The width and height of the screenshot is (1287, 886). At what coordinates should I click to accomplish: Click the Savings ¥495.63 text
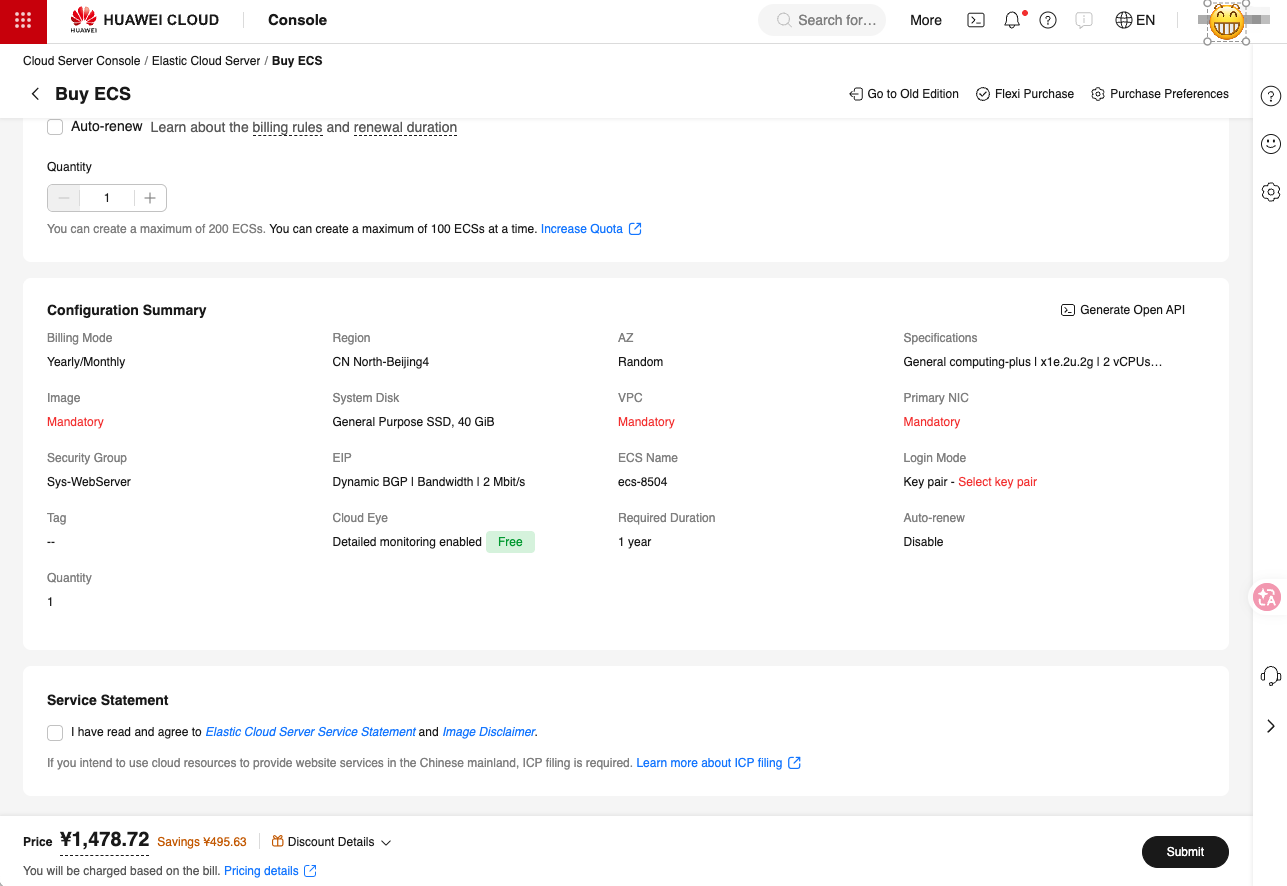coord(202,842)
